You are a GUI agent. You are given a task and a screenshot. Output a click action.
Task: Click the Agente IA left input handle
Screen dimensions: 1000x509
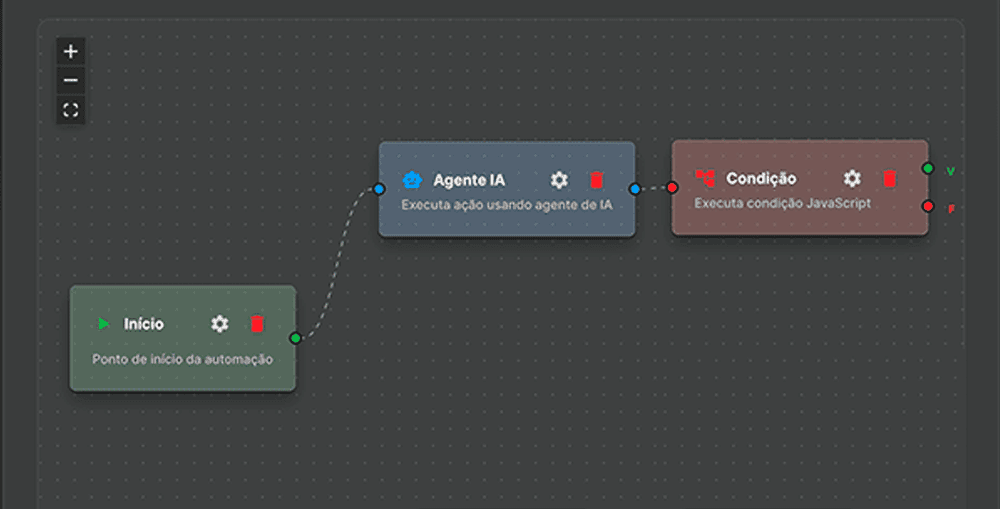tap(379, 188)
